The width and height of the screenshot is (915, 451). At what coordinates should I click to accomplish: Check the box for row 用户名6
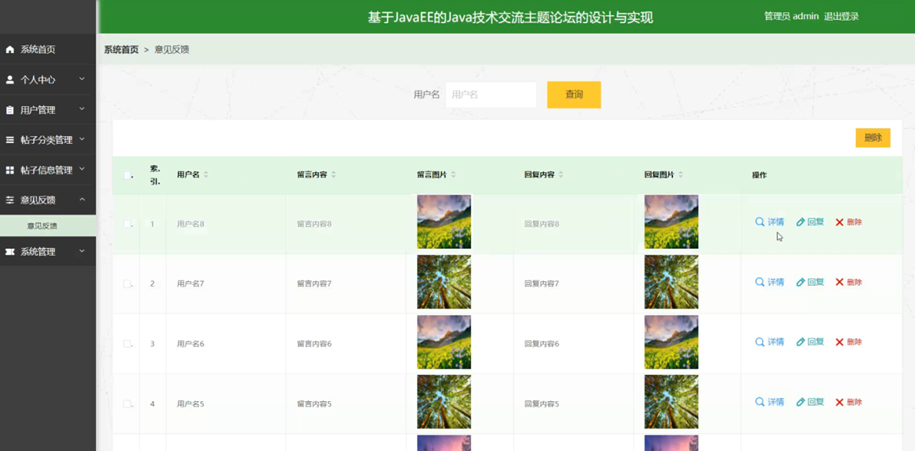point(127,344)
